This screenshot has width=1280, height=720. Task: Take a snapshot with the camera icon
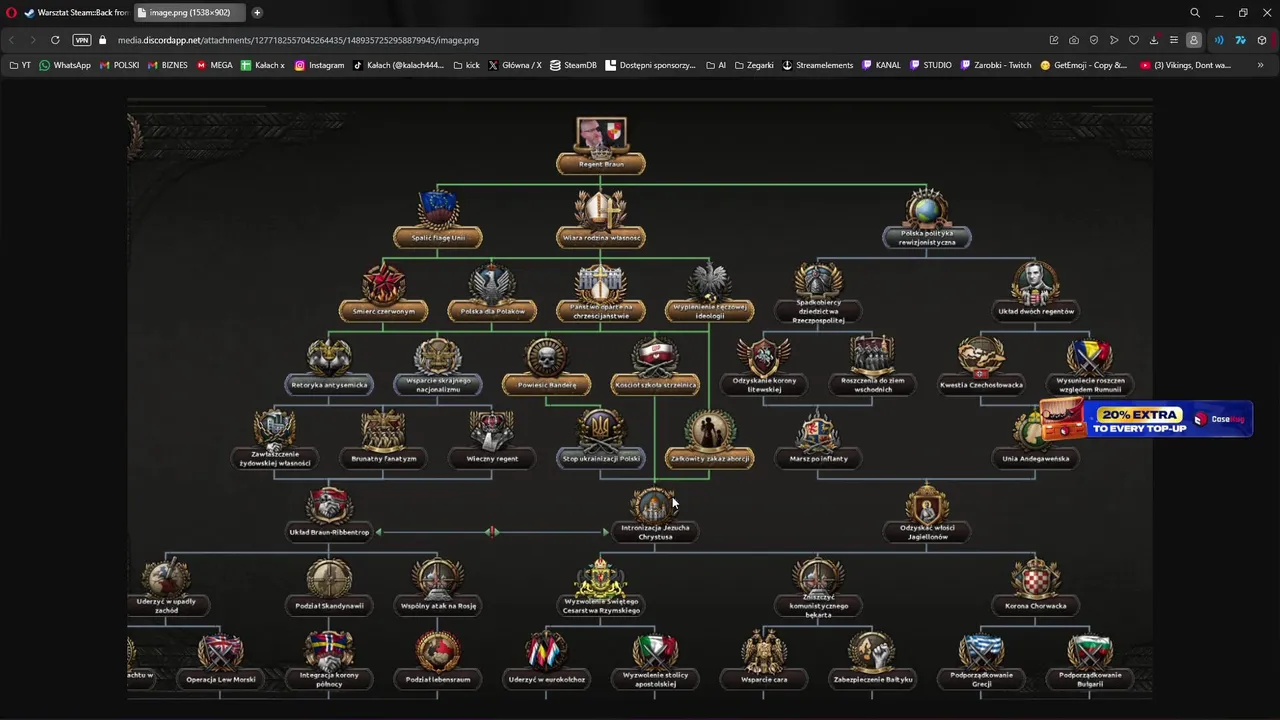tap(1074, 40)
